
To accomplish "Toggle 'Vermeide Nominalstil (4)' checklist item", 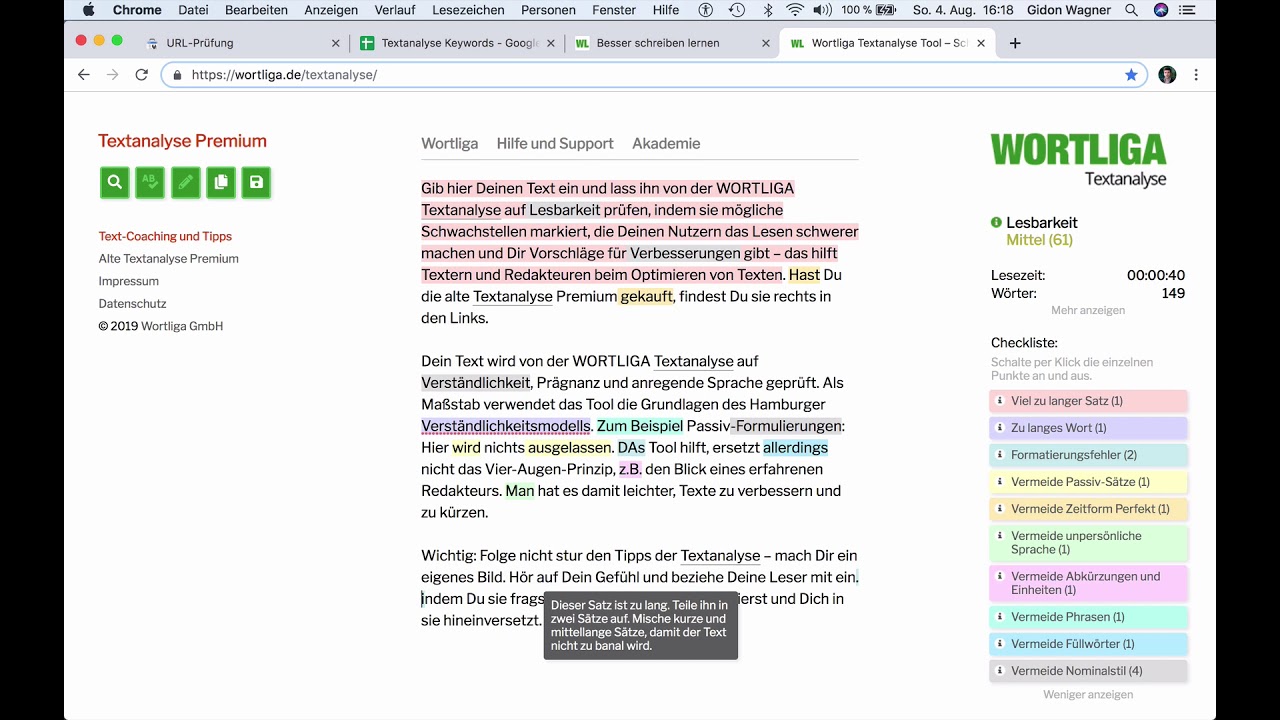I will [x=1088, y=671].
